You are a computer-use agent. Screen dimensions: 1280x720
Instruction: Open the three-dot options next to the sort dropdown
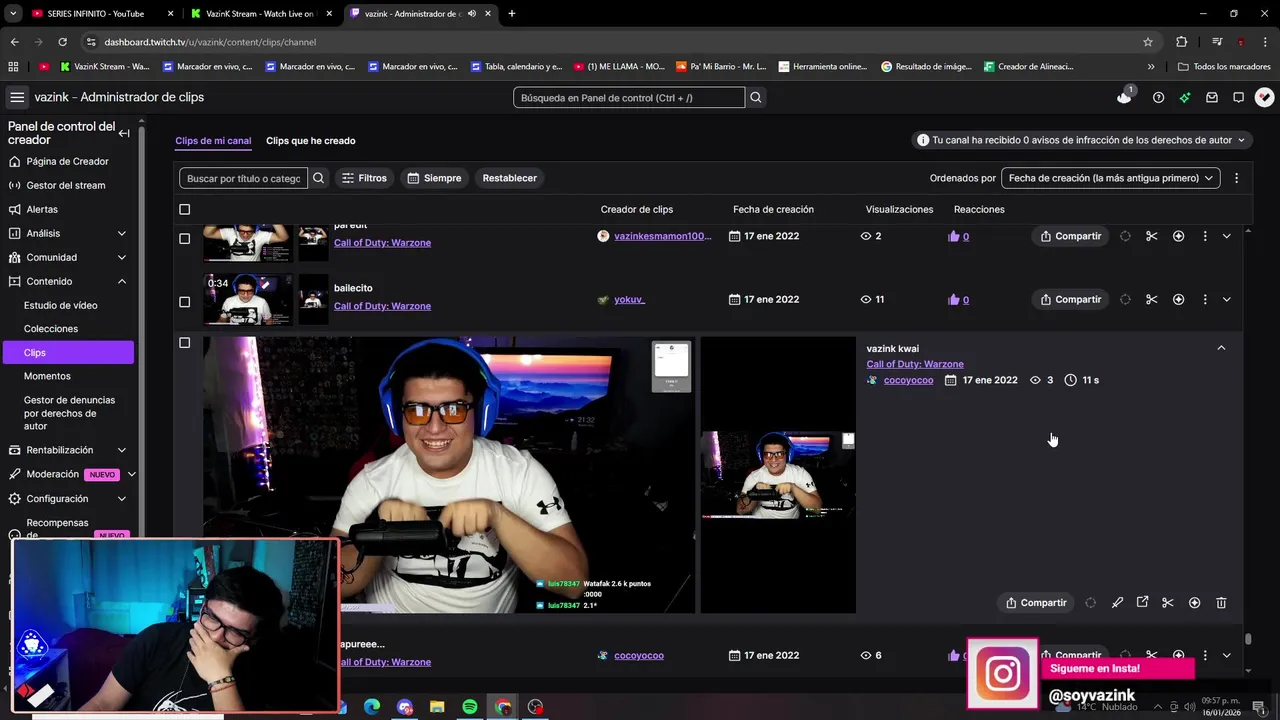point(1236,178)
